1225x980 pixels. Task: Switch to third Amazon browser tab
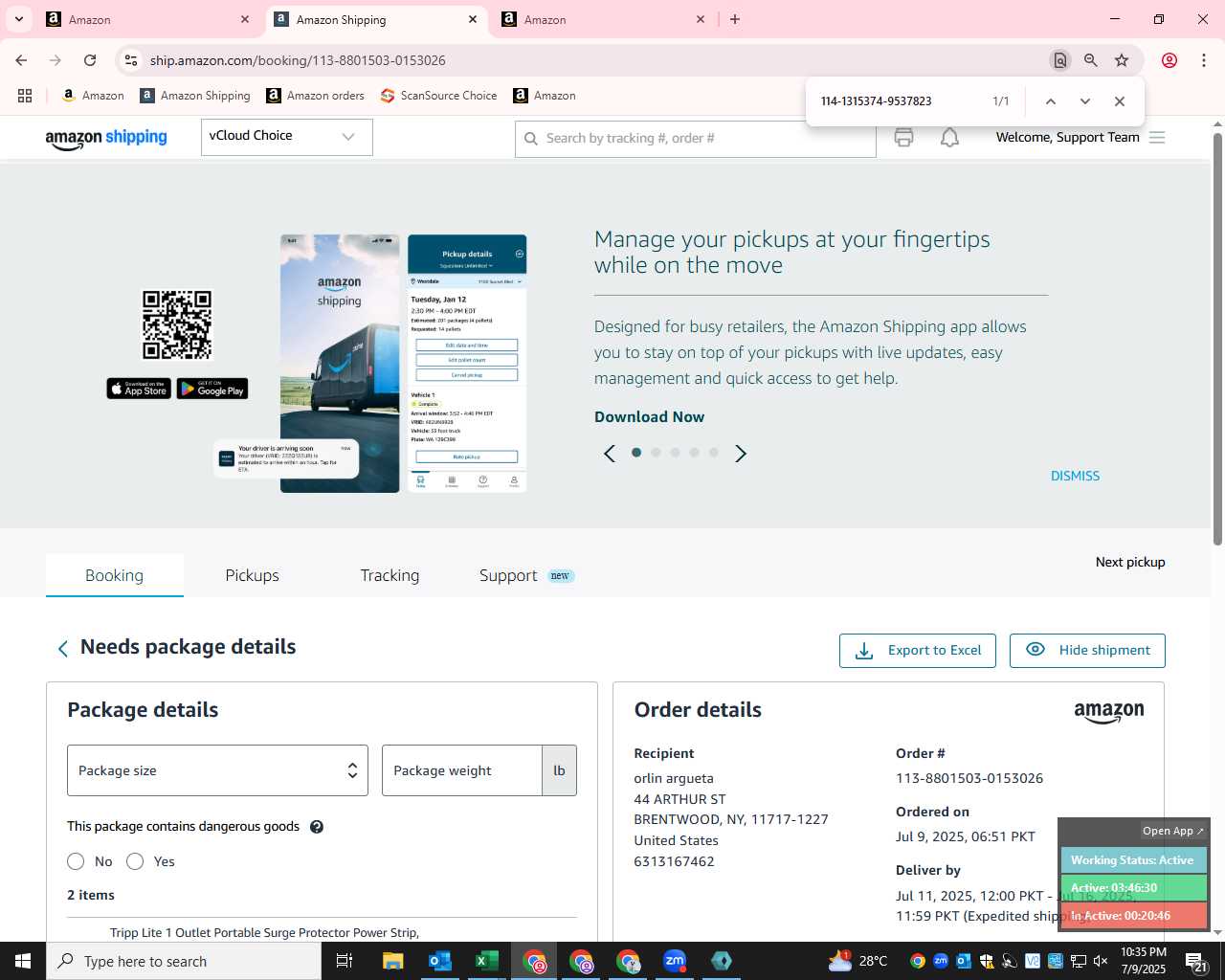603,19
